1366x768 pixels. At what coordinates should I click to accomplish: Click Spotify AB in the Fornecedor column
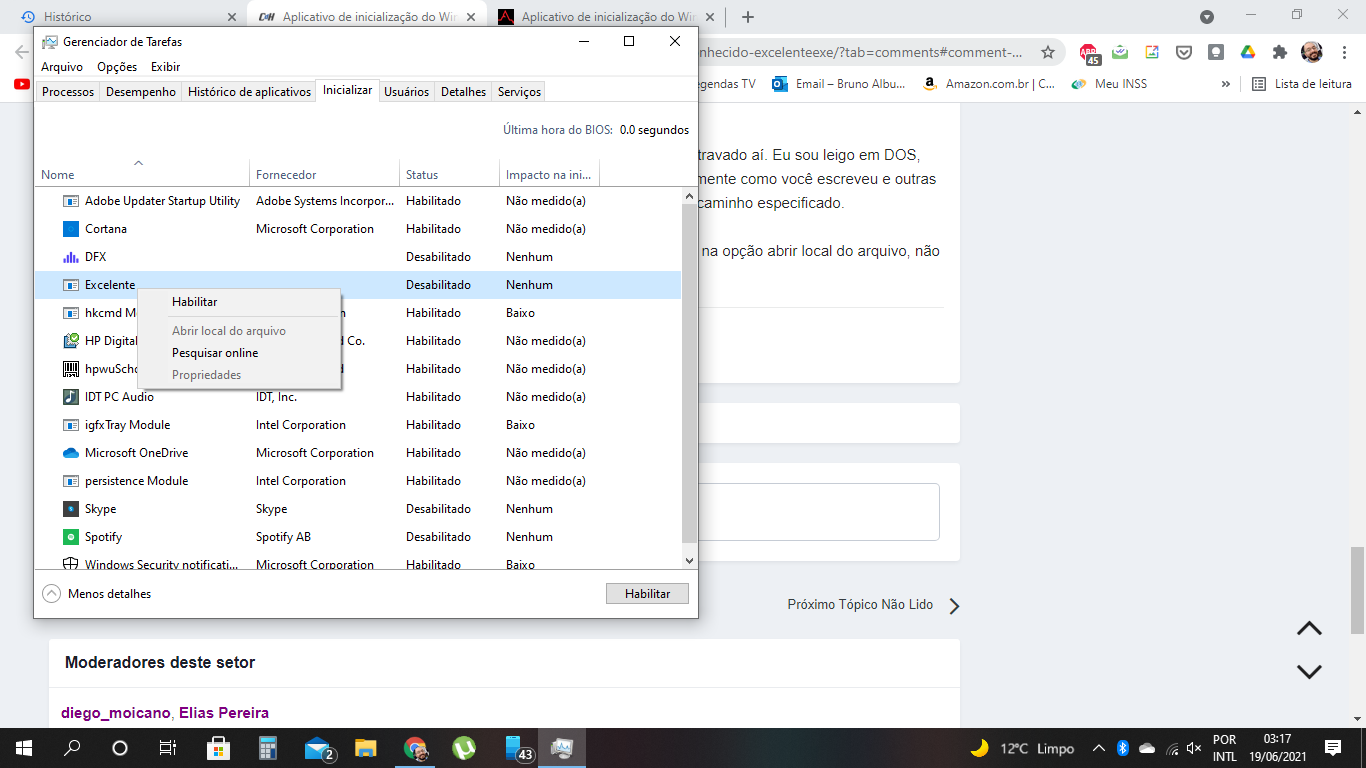(x=283, y=537)
